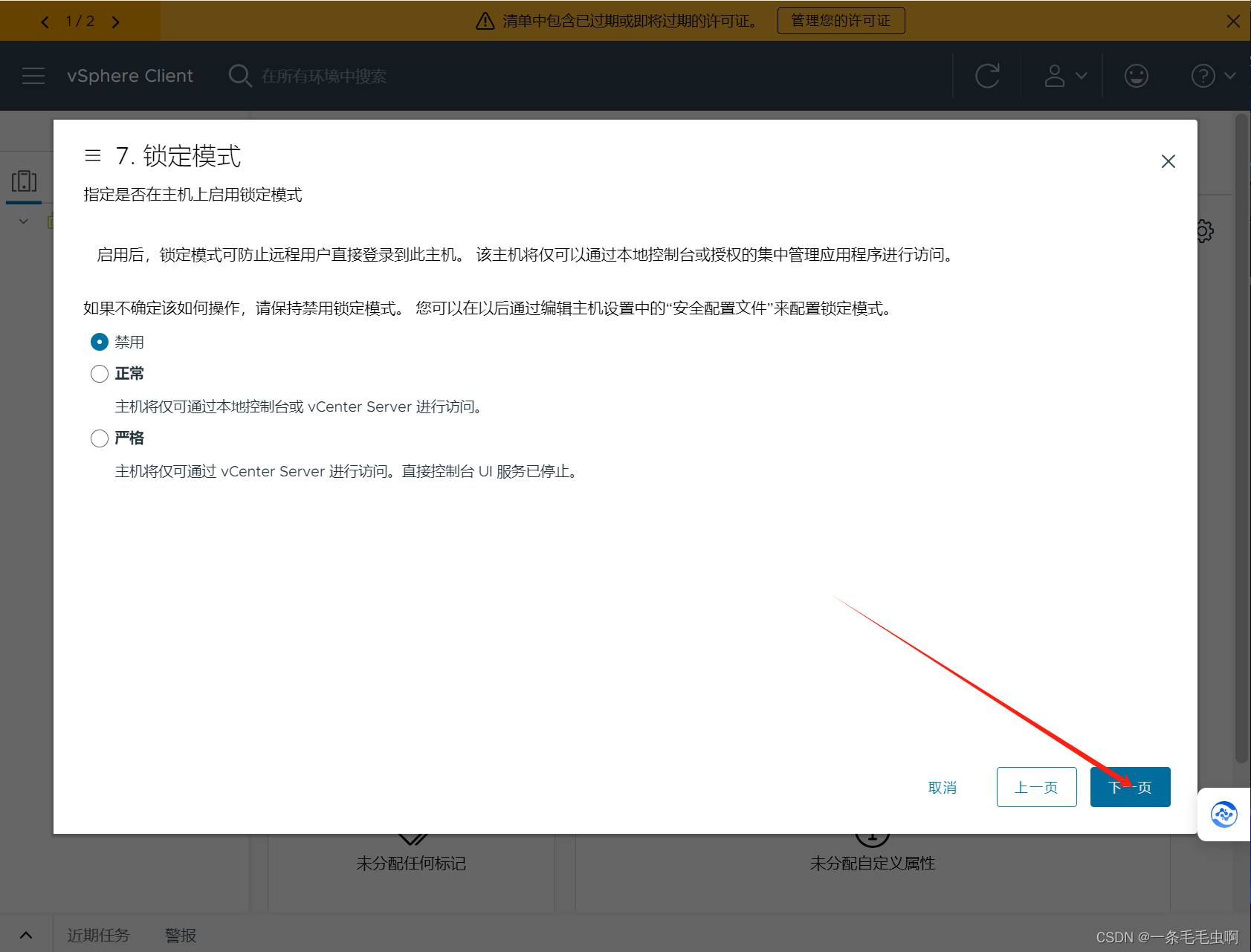Select the 严格 lockdown mode option
Viewport: 1251px width, 952px height.
pyautogui.click(x=100, y=438)
